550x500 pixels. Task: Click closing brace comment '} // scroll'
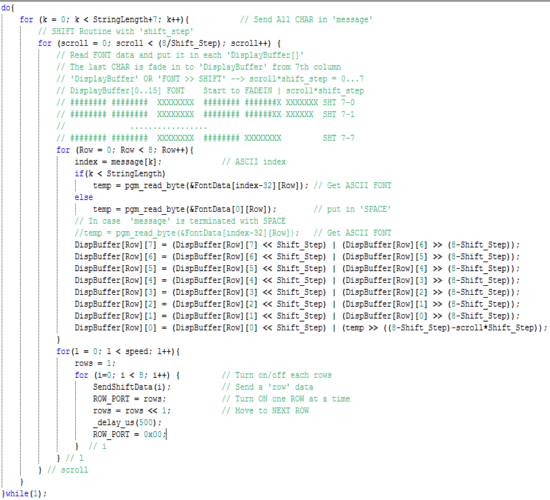tap(63, 470)
